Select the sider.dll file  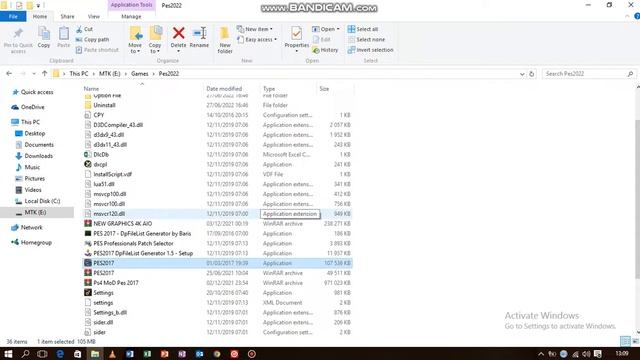pos(217,322)
